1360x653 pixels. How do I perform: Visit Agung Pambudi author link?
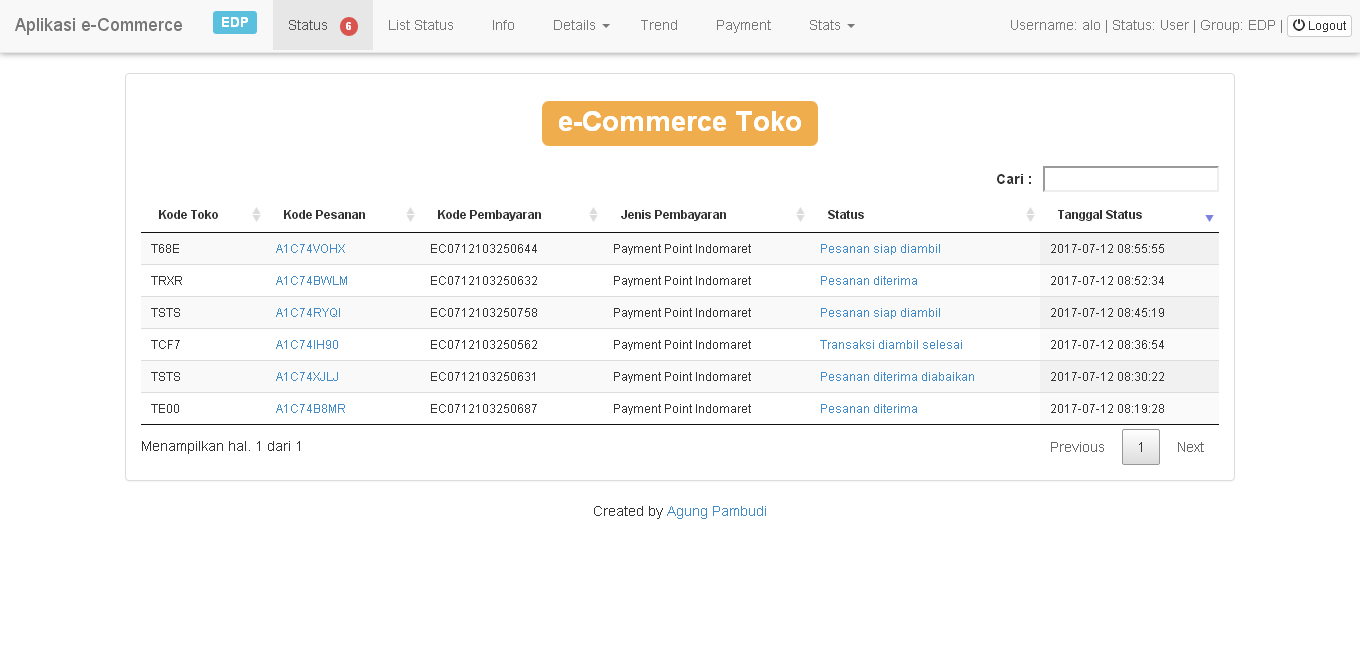tap(716, 511)
